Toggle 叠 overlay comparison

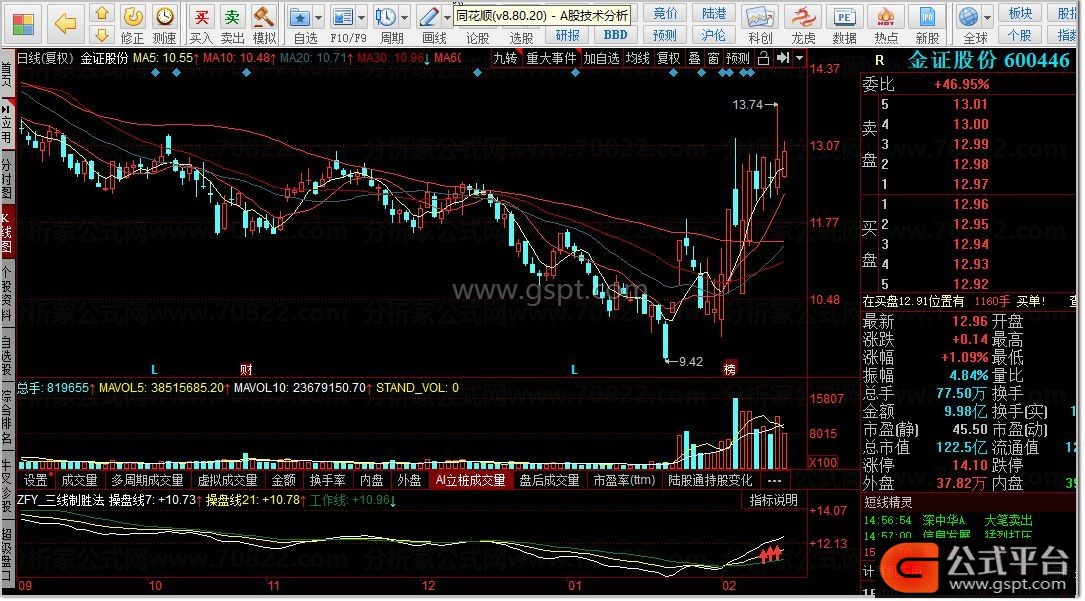(694, 58)
